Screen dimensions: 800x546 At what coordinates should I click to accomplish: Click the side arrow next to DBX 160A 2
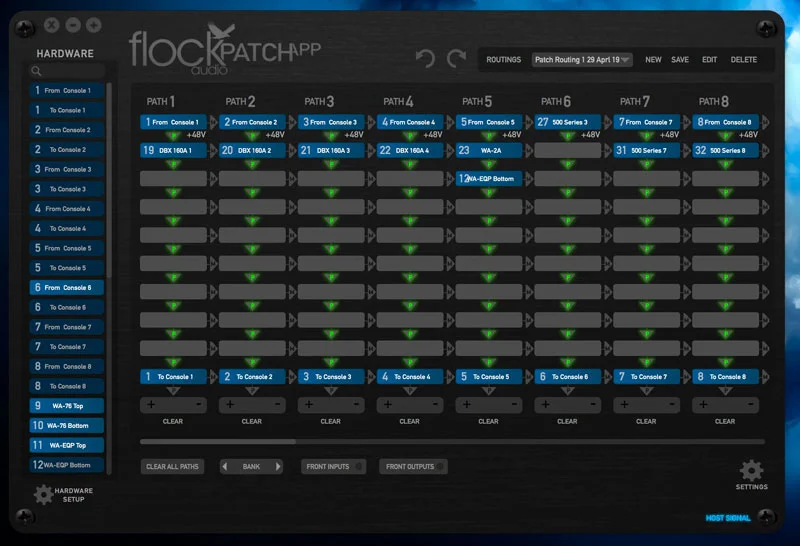[x=292, y=151]
